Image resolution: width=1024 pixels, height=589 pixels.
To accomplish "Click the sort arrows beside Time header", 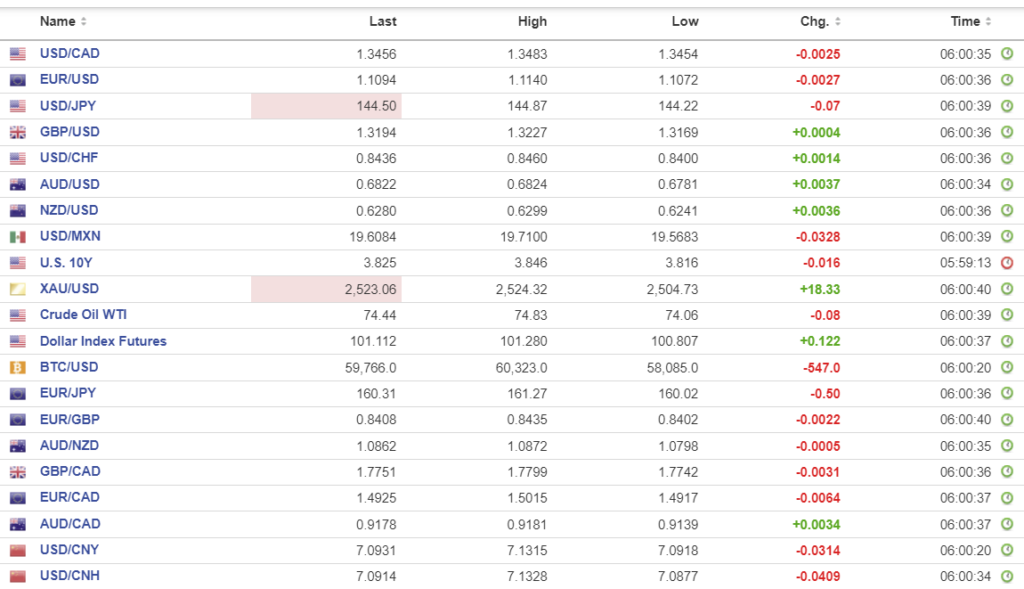I will point(989,22).
